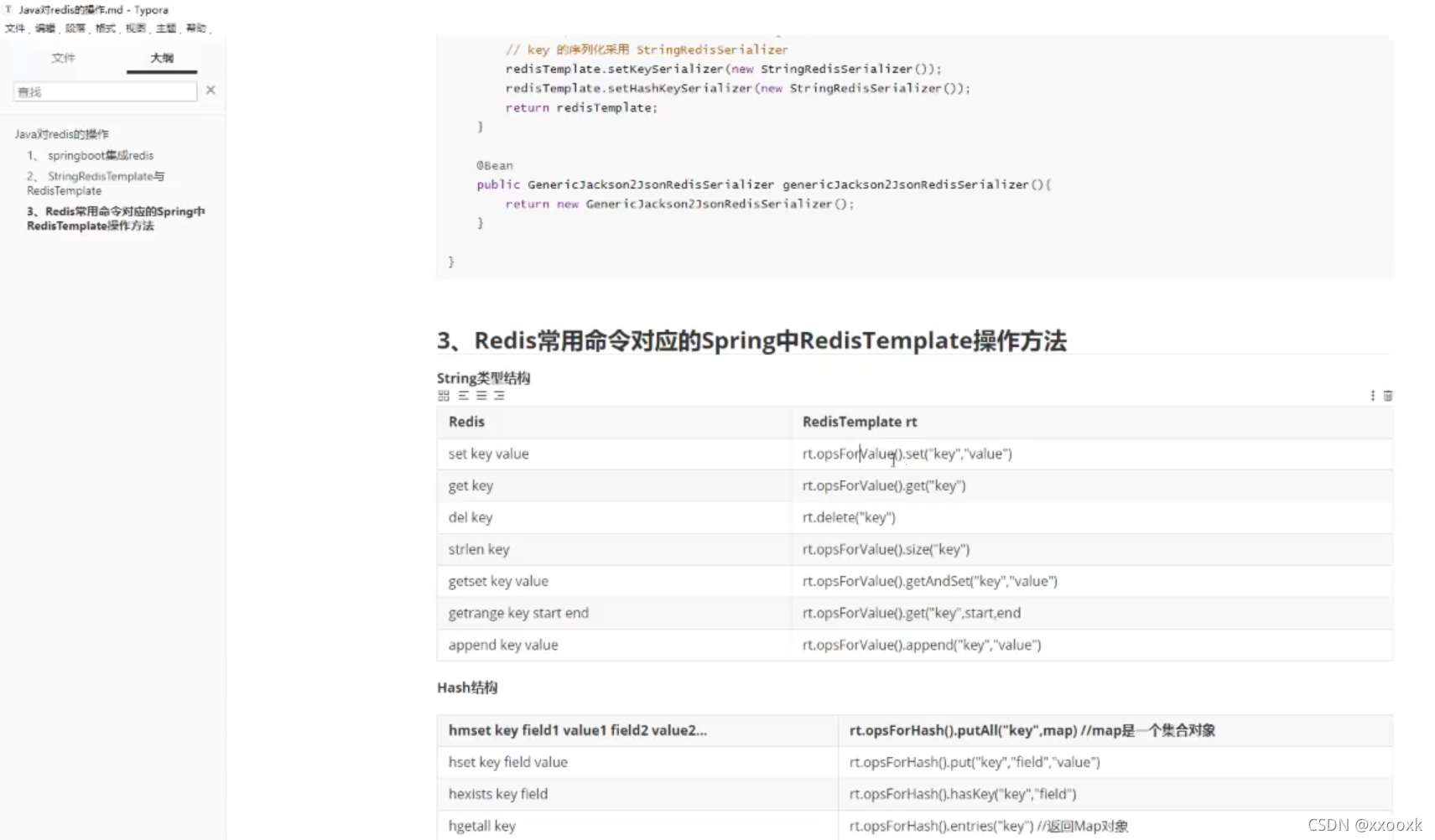Click the 'hgetall key' cell
This screenshot has width=1435, height=840.
click(637, 826)
